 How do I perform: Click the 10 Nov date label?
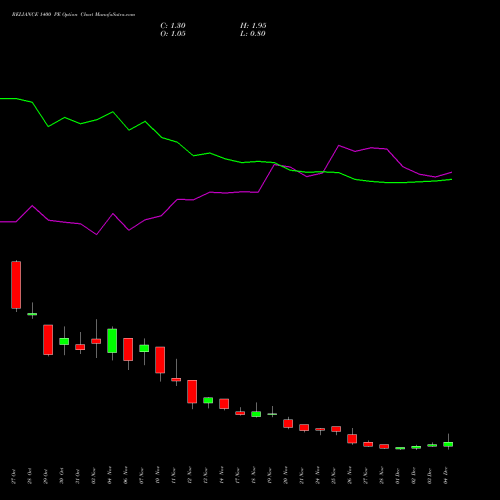pyautogui.click(x=158, y=475)
